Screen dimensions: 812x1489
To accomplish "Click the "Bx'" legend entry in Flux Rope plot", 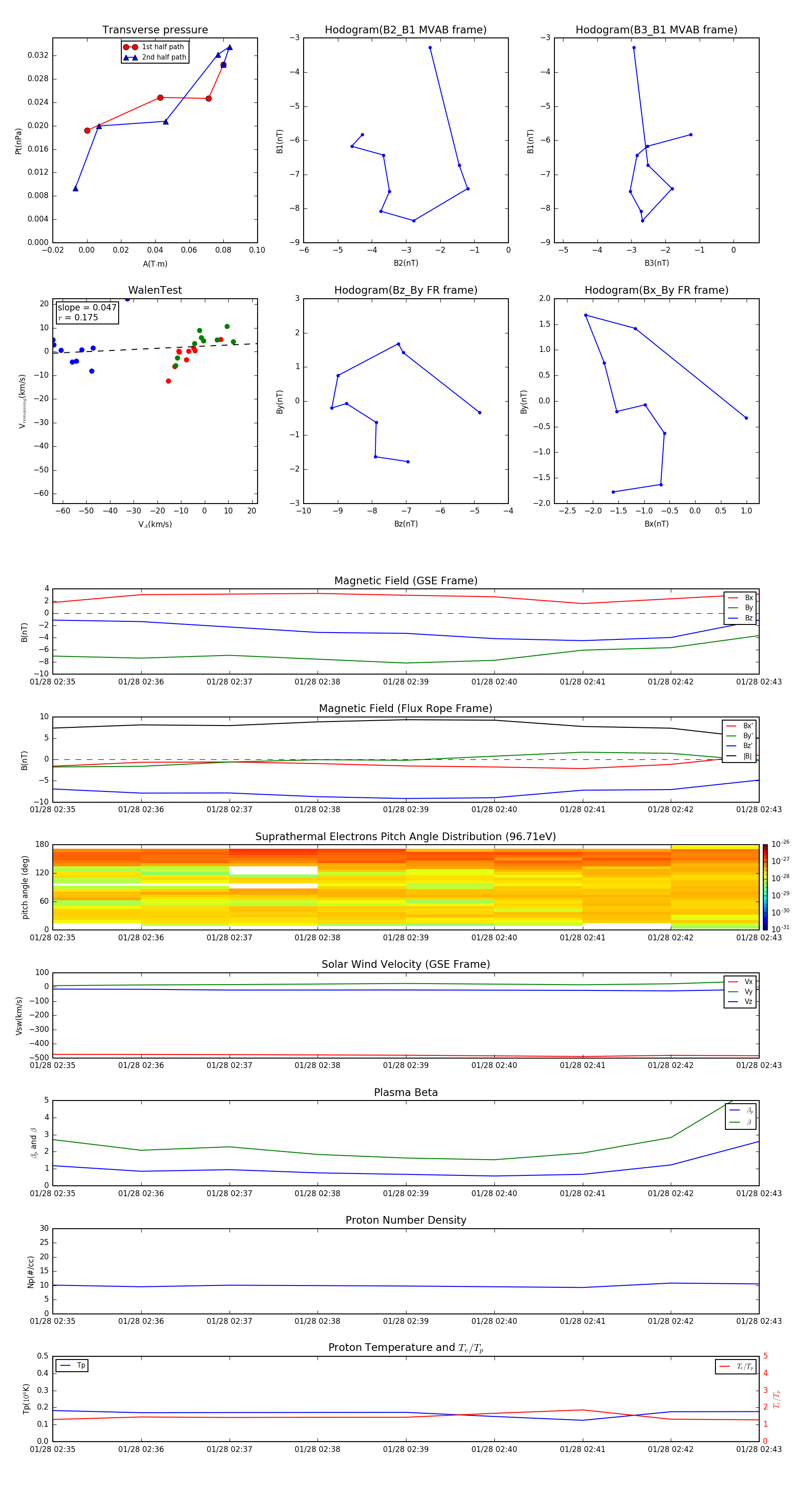I will 739,726.
